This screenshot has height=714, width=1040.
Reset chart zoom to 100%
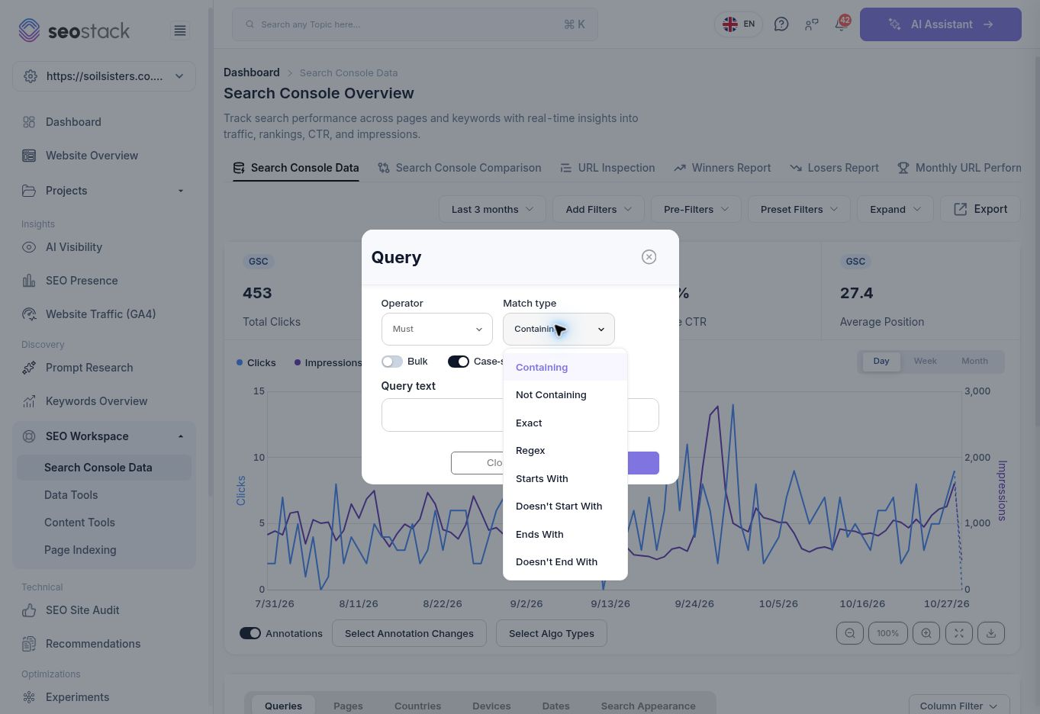click(x=887, y=633)
